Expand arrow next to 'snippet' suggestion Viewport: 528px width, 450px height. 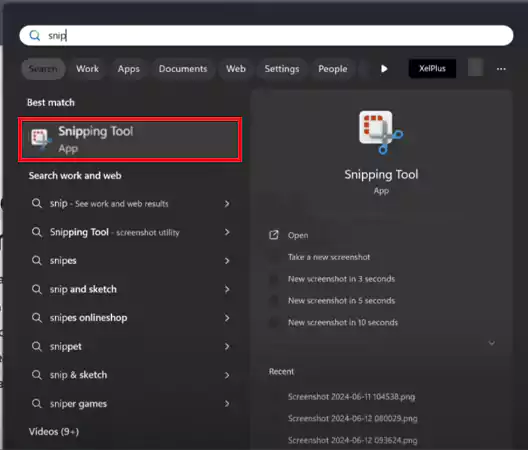click(x=227, y=347)
